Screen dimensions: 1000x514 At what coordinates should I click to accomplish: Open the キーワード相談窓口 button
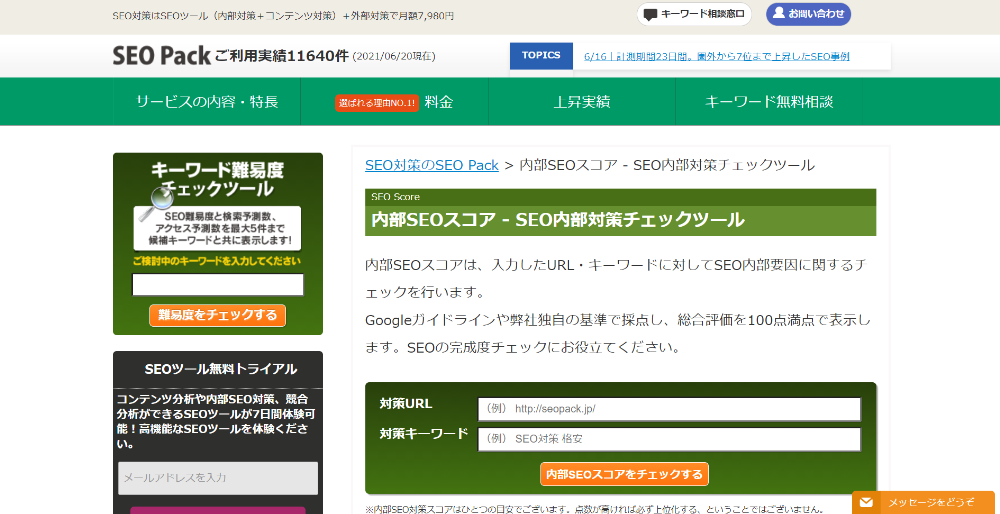coord(694,14)
